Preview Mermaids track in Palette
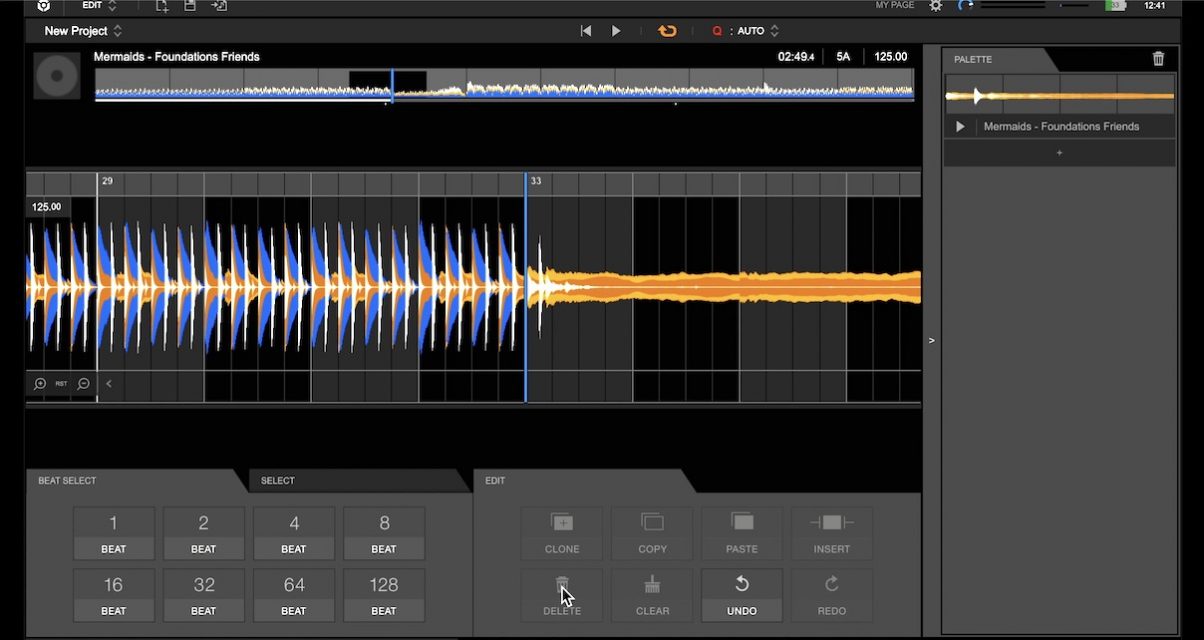 [960, 127]
